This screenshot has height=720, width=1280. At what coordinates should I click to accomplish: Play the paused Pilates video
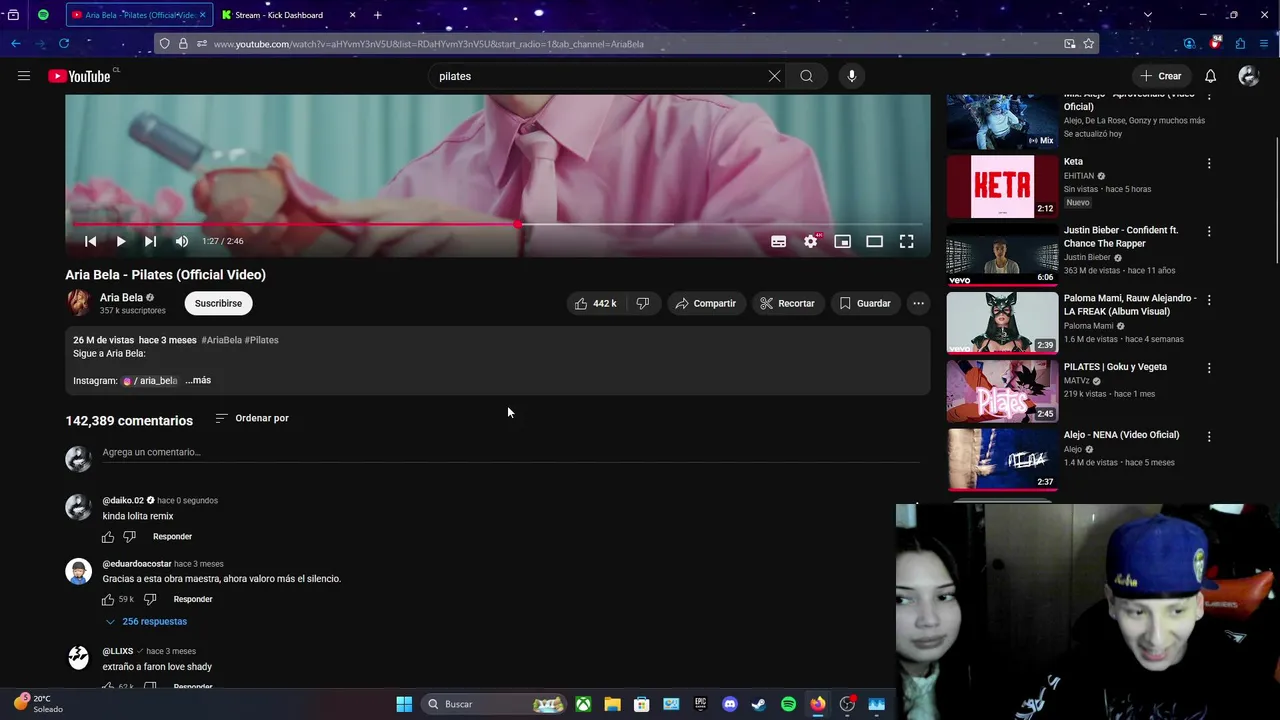tap(120, 241)
